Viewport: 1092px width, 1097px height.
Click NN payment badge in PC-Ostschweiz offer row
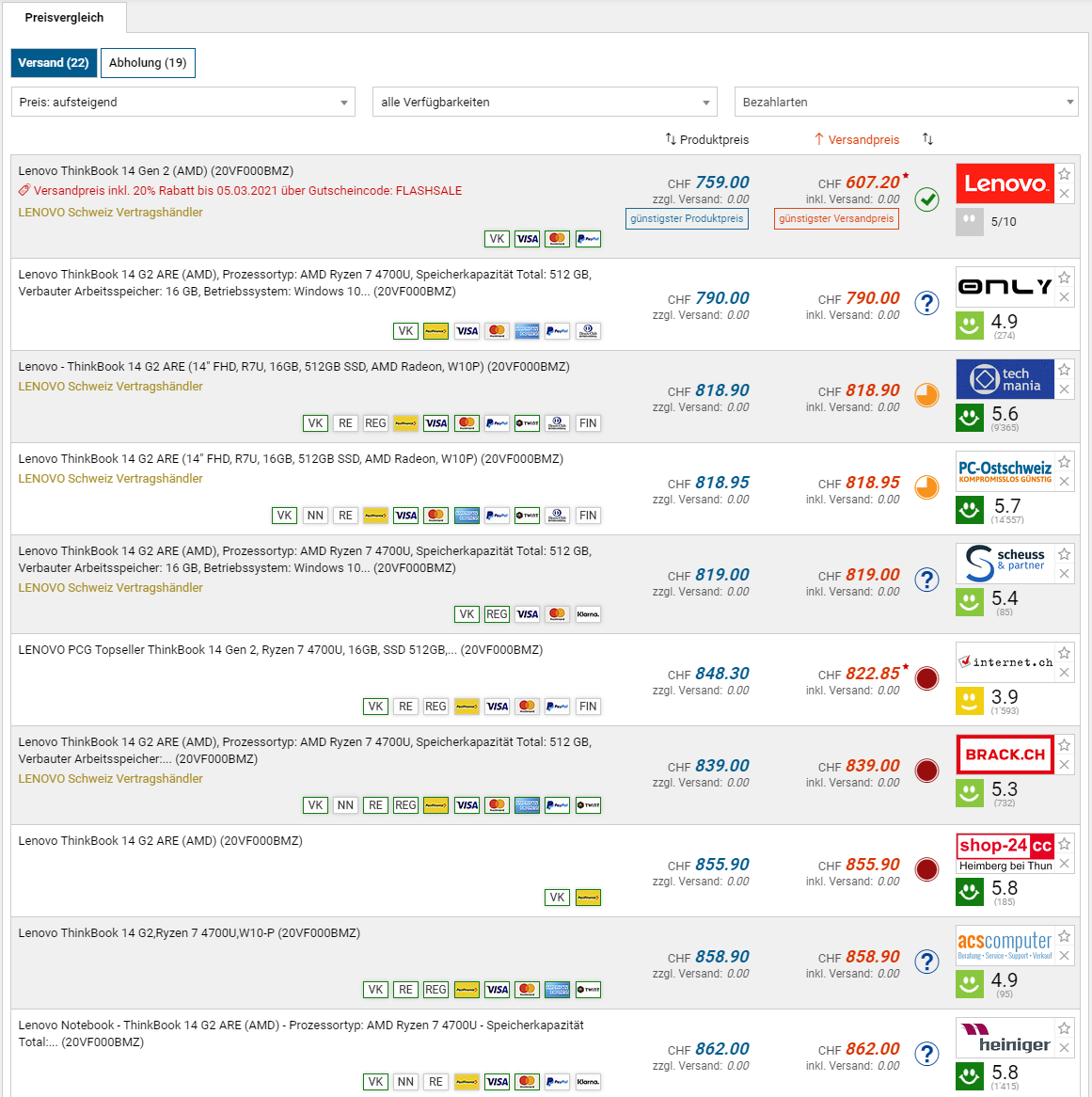coord(315,517)
